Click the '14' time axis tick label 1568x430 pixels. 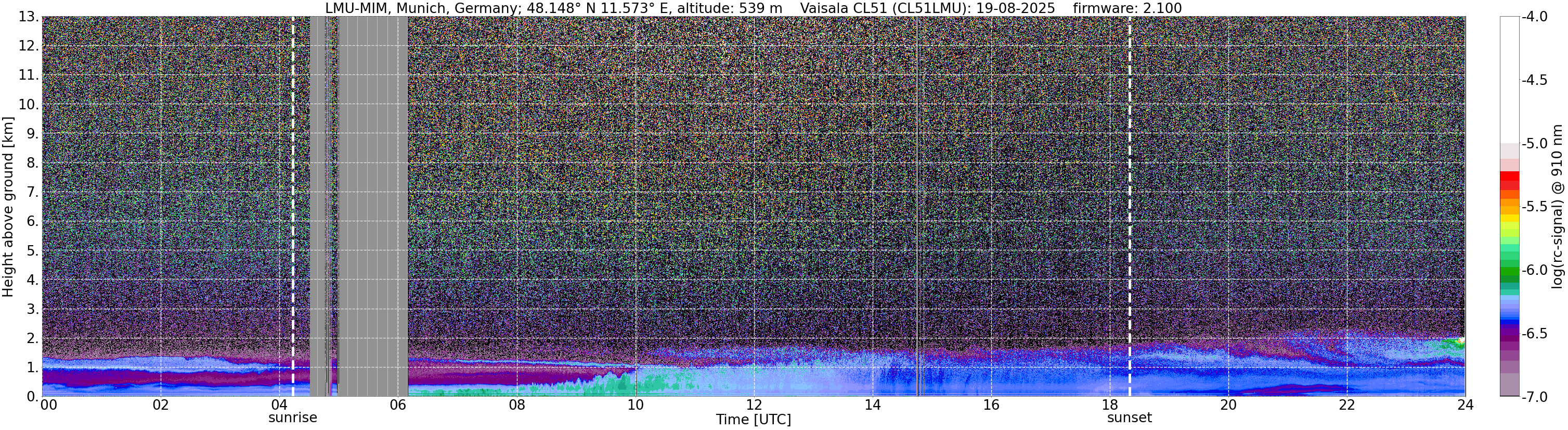pyautogui.click(x=872, y=405)
